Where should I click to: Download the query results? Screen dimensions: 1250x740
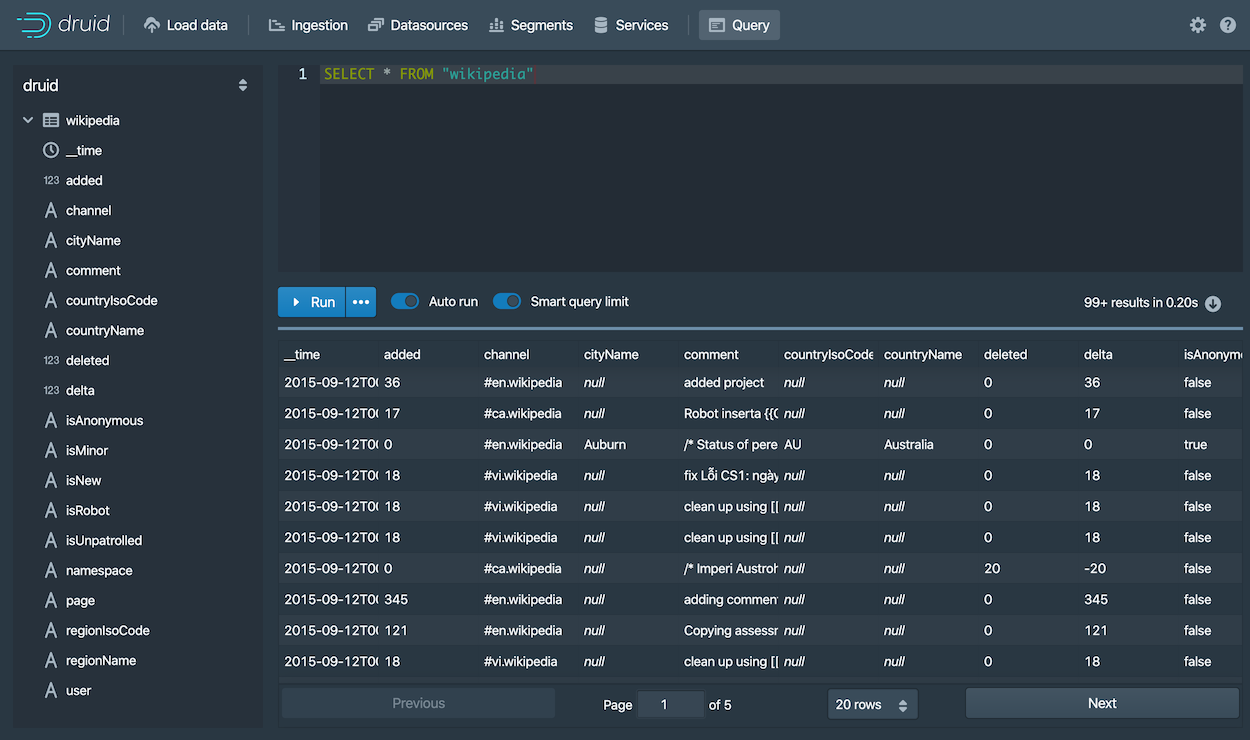1213,303
